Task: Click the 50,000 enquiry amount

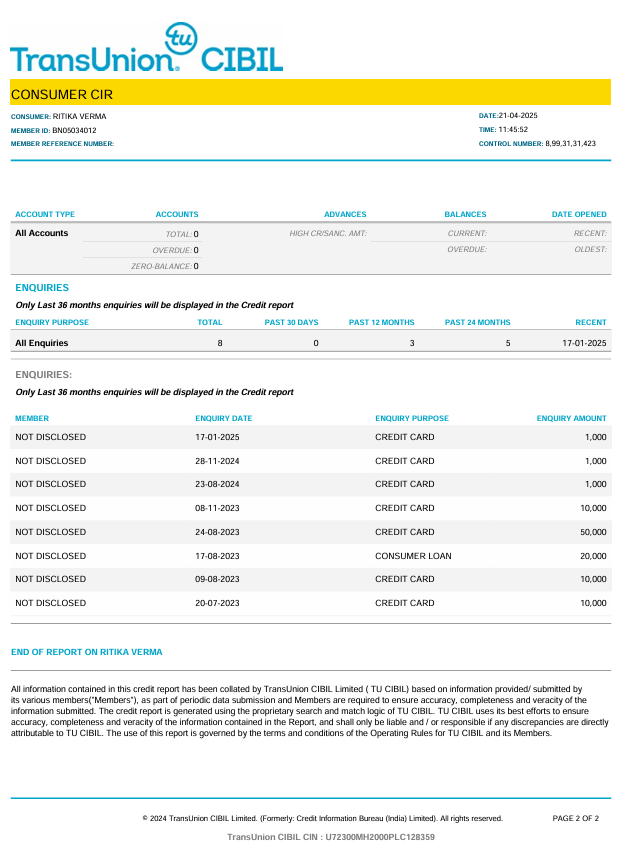Action: (x=593, y=532)
